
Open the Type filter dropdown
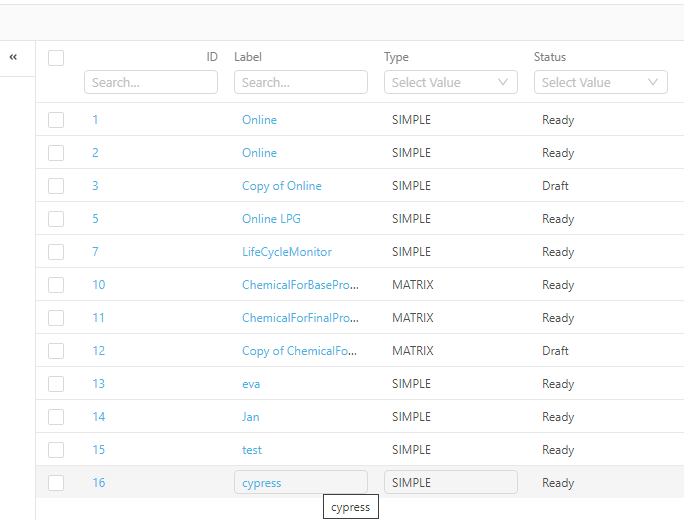point(450,82)
